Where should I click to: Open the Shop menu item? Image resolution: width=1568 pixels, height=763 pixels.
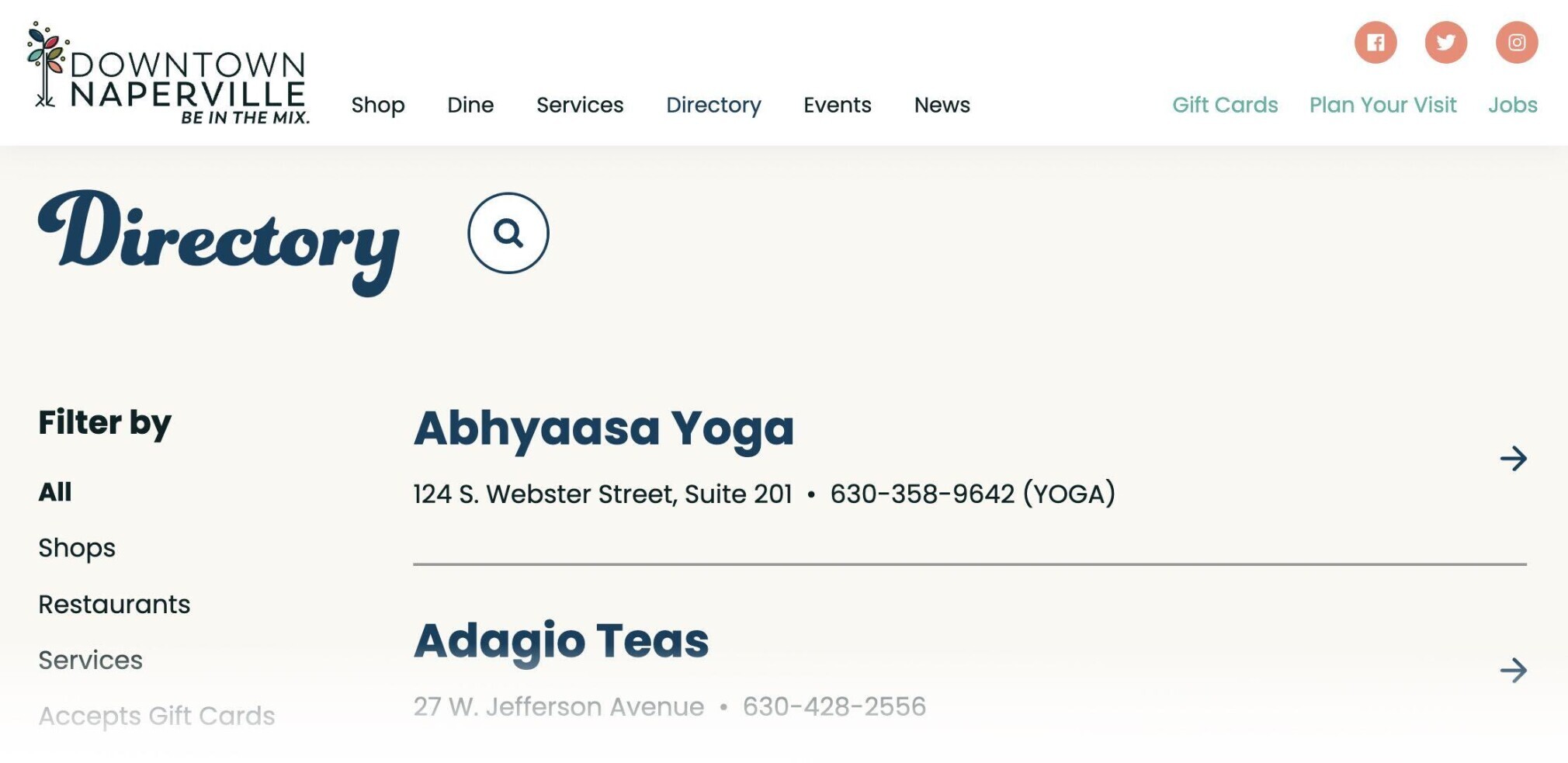(378, 105)
